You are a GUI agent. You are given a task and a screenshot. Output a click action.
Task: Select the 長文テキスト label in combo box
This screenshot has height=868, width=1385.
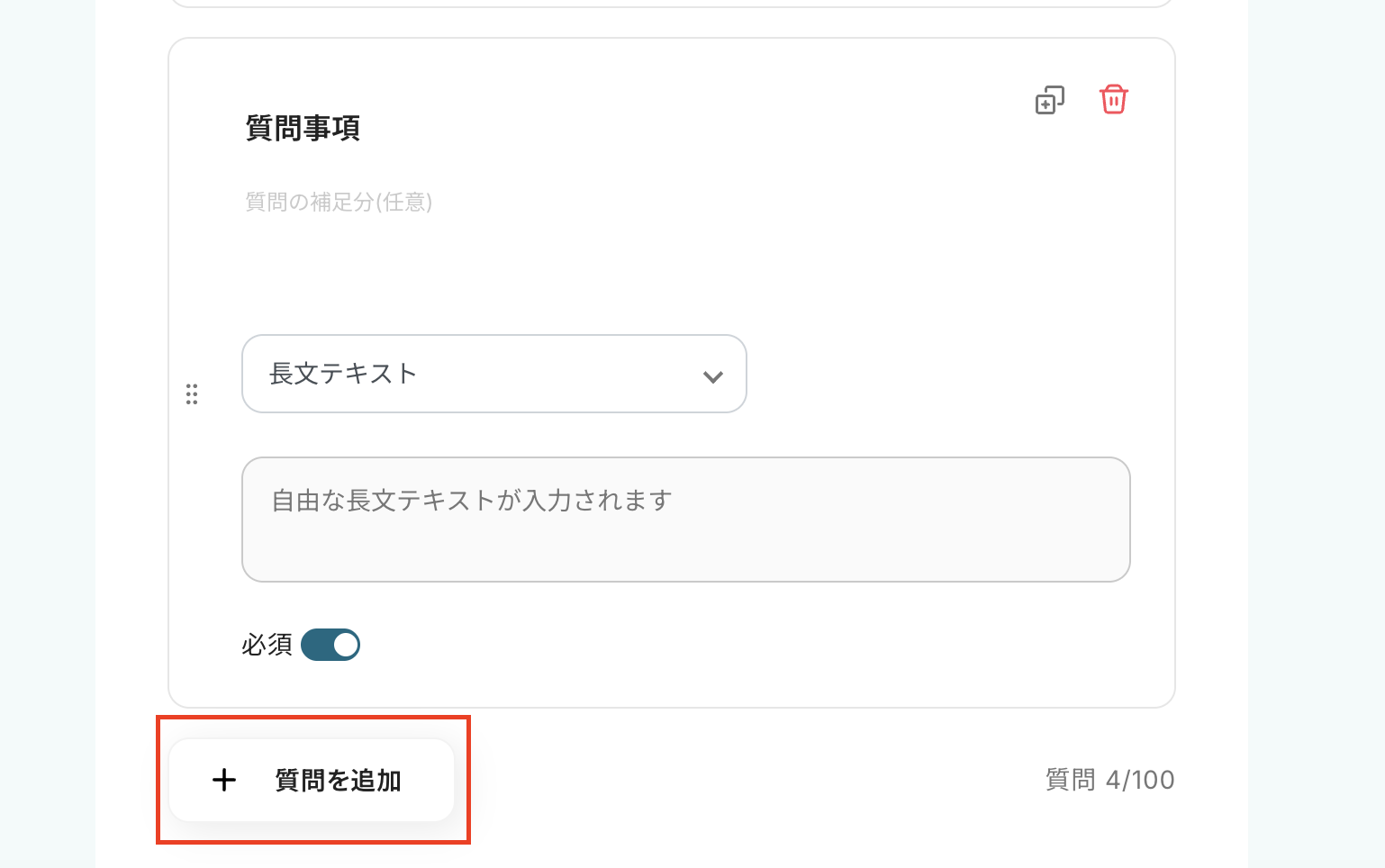coord(343,374)
